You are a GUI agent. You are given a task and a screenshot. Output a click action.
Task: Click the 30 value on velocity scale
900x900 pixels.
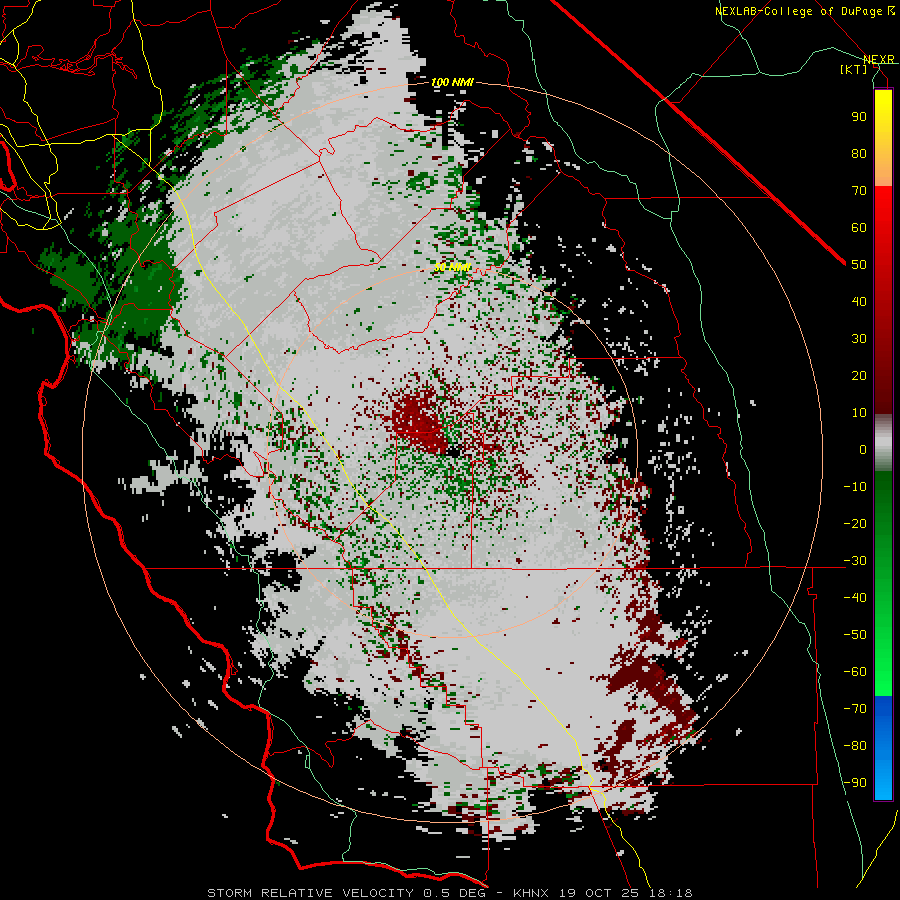point(859,339)
